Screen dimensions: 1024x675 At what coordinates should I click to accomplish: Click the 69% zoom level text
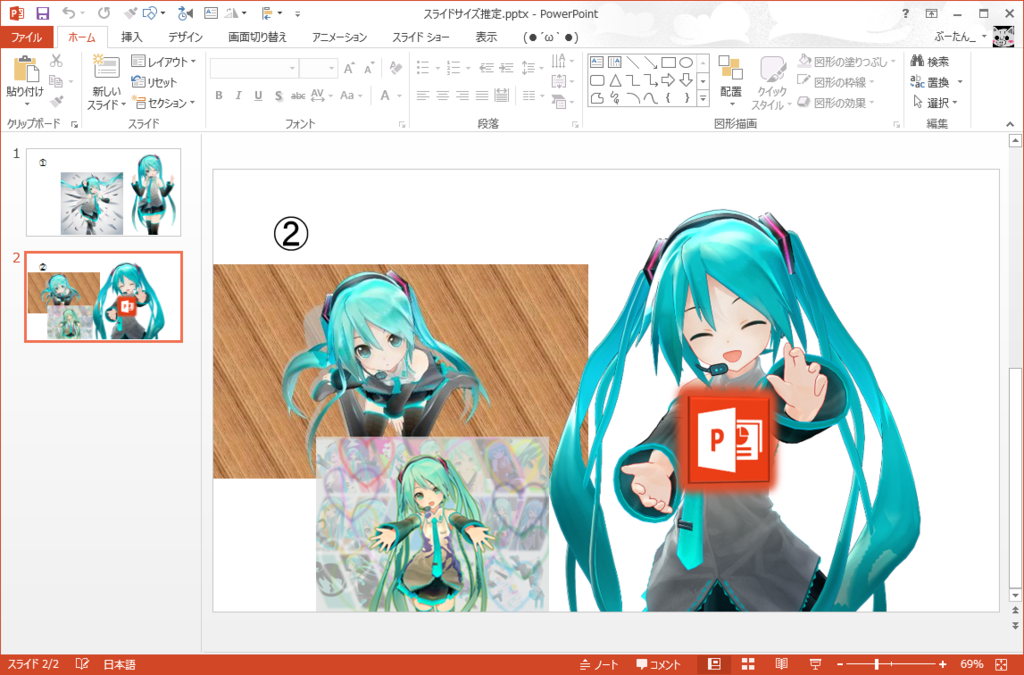point(971,665)
